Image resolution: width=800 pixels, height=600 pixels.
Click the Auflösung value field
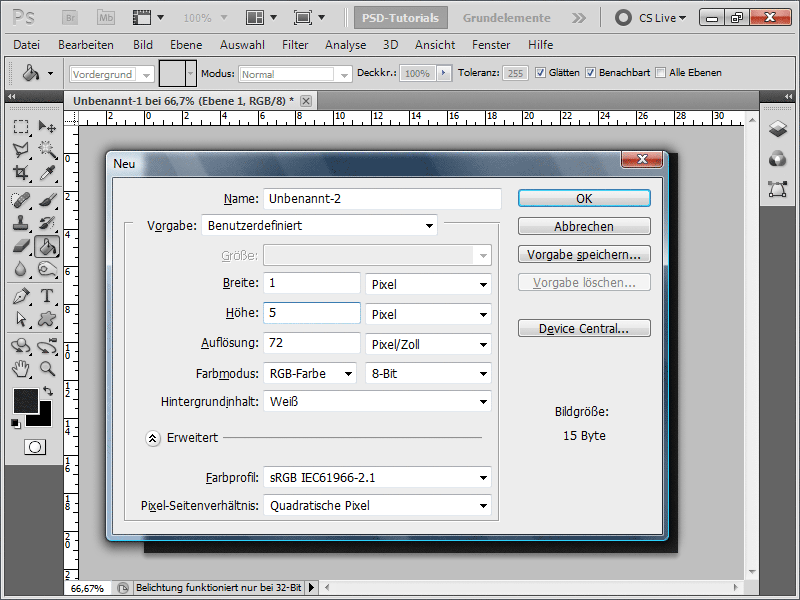(x=312, y=343)
